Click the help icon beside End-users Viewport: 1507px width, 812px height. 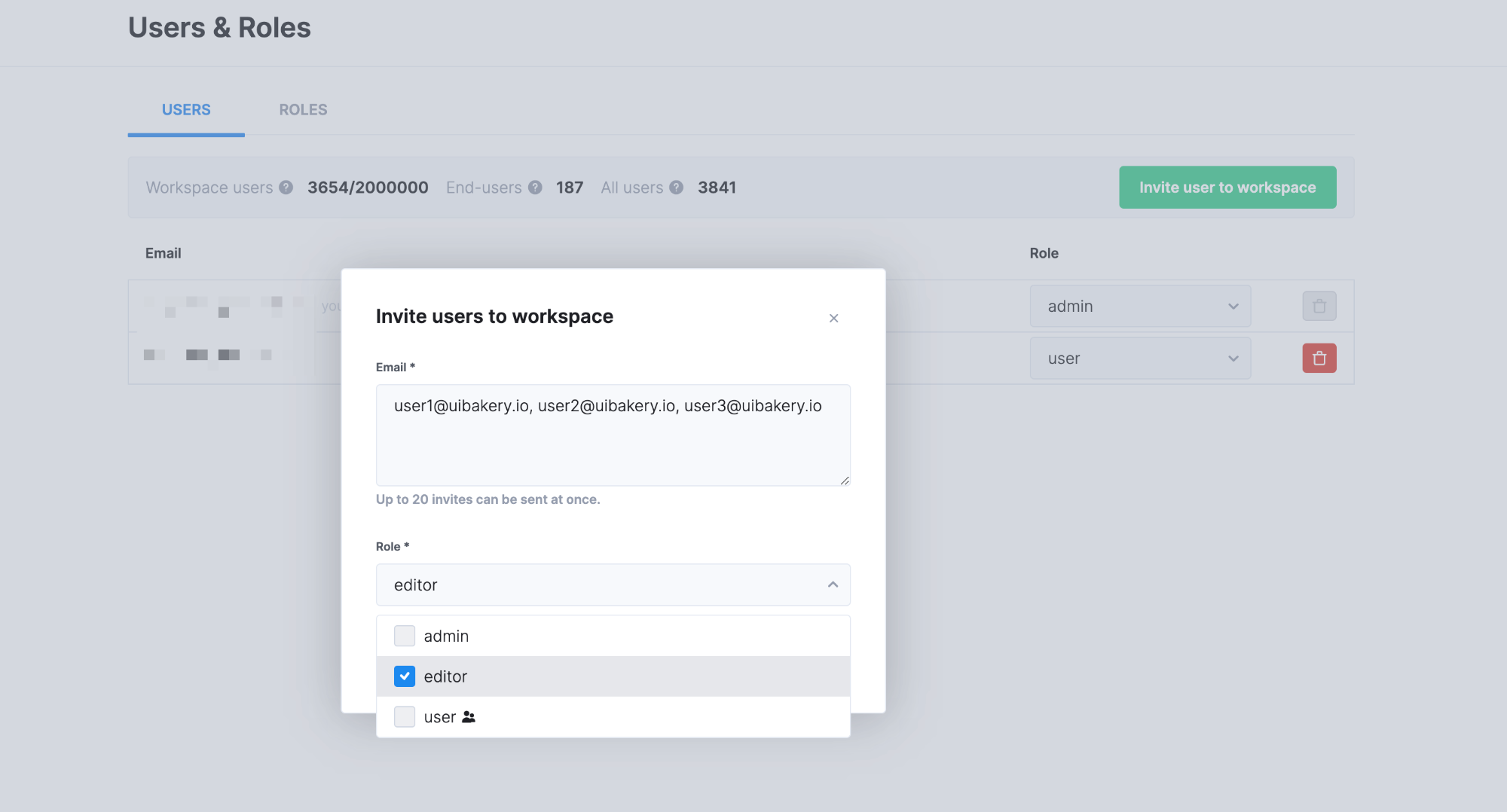coord(535,188)
